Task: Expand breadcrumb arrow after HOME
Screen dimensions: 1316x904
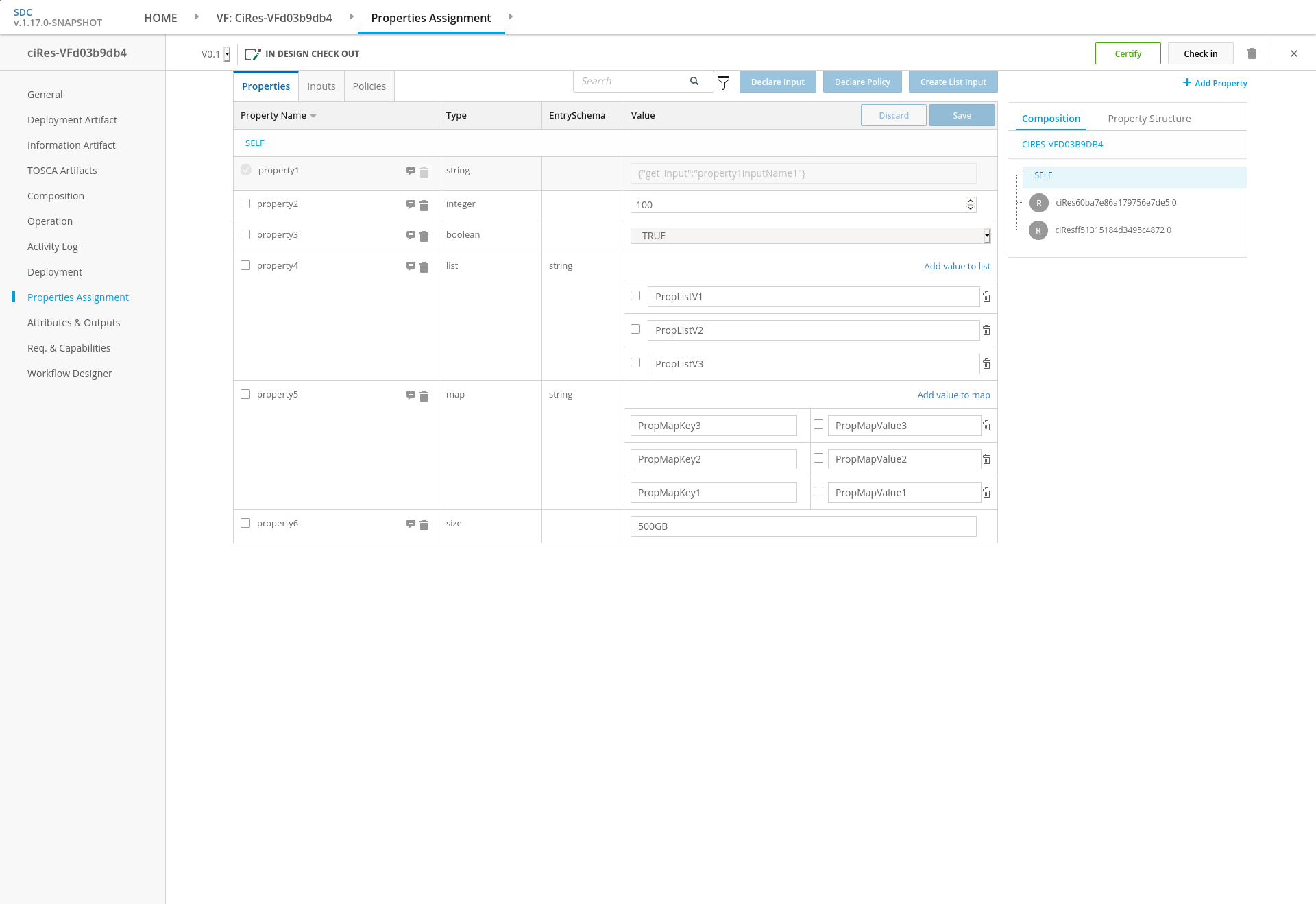Action: tap(197, 16)
